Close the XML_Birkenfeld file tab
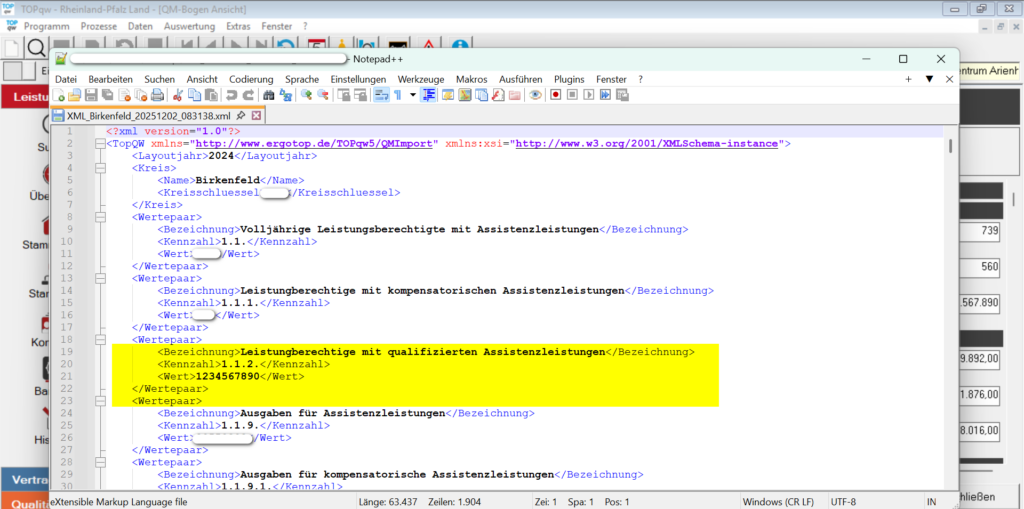 point(255,116)
